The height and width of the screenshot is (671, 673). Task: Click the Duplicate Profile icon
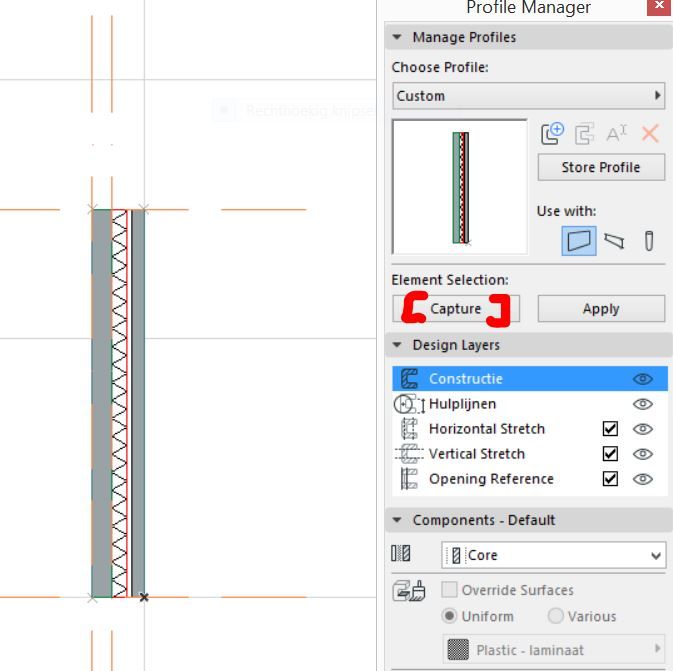click(x=584, y=134)
